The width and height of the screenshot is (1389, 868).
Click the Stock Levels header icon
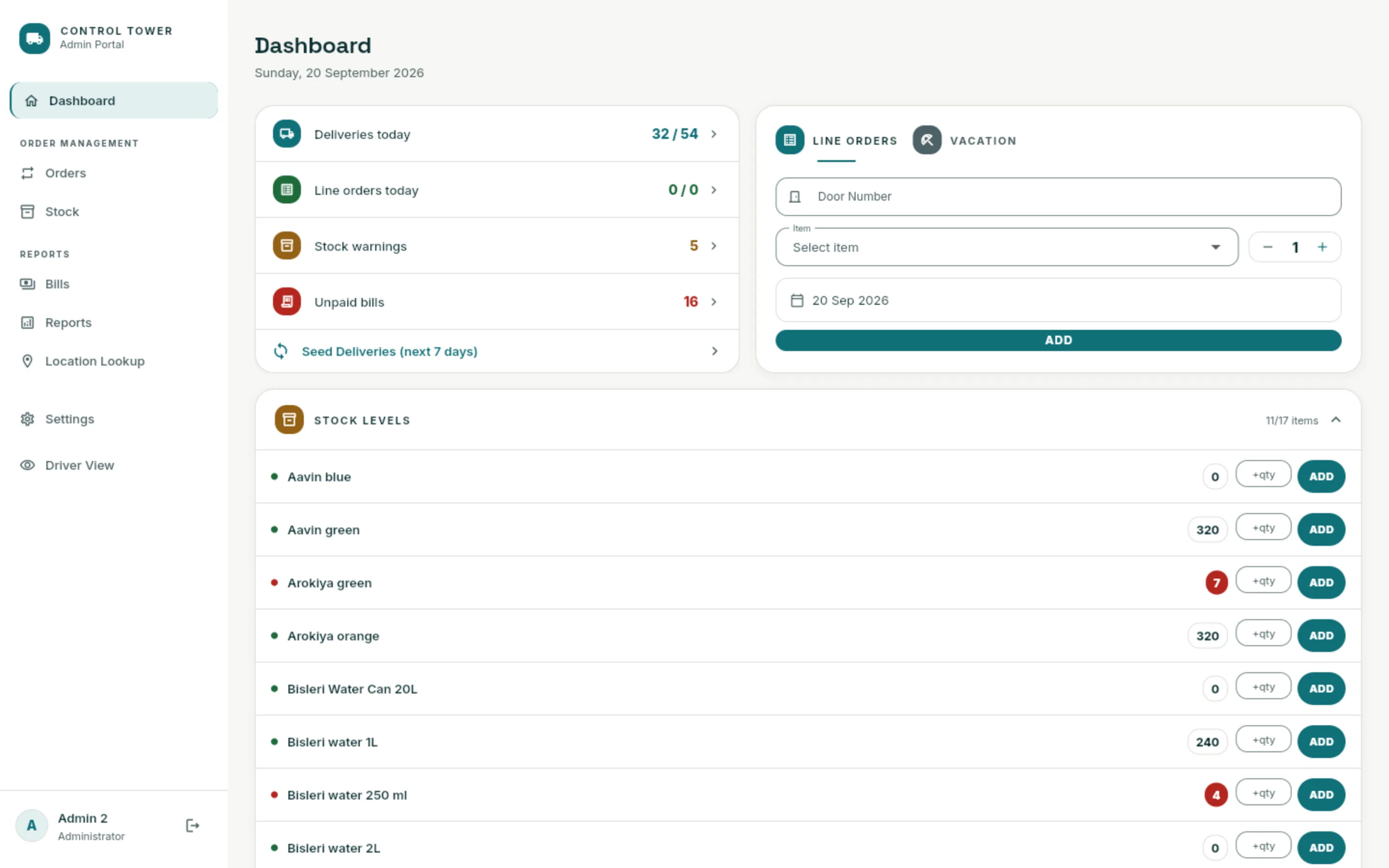pos(289,420)
